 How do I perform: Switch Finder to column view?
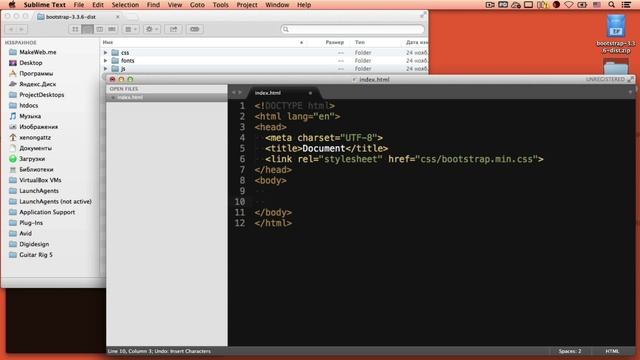pyautogui.click(x=100, y=29)
